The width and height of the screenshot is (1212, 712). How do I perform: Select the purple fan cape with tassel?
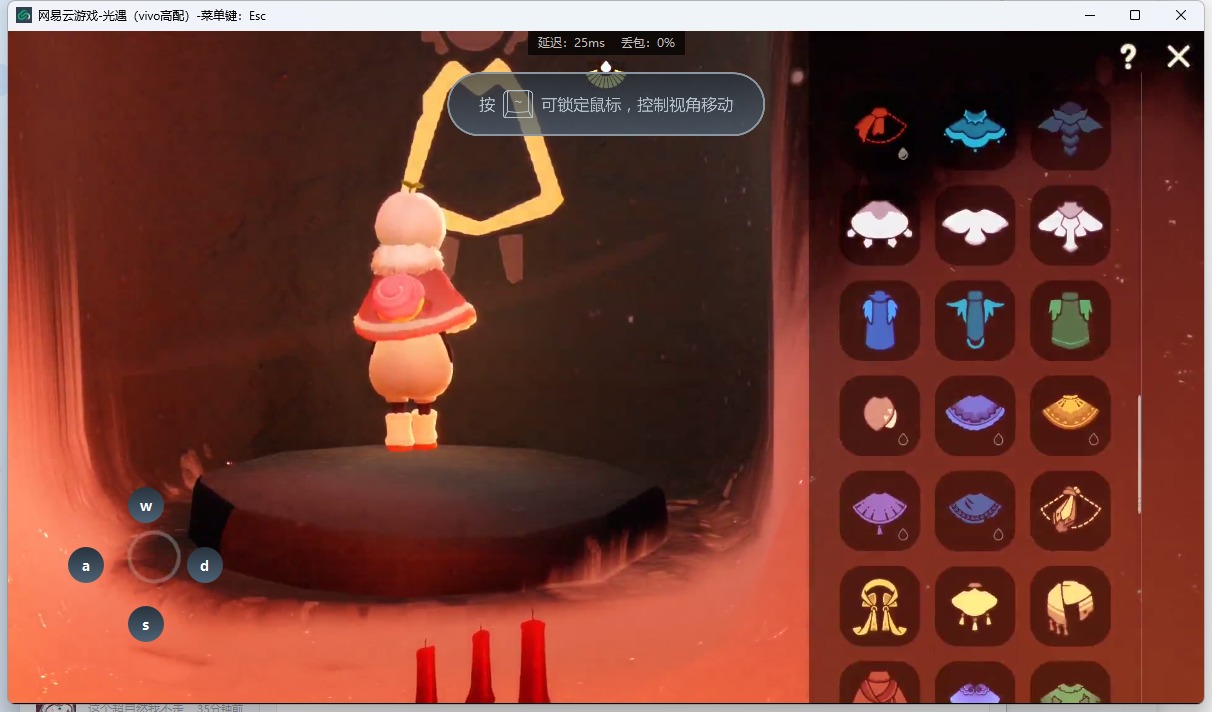(x=879, y=510)
